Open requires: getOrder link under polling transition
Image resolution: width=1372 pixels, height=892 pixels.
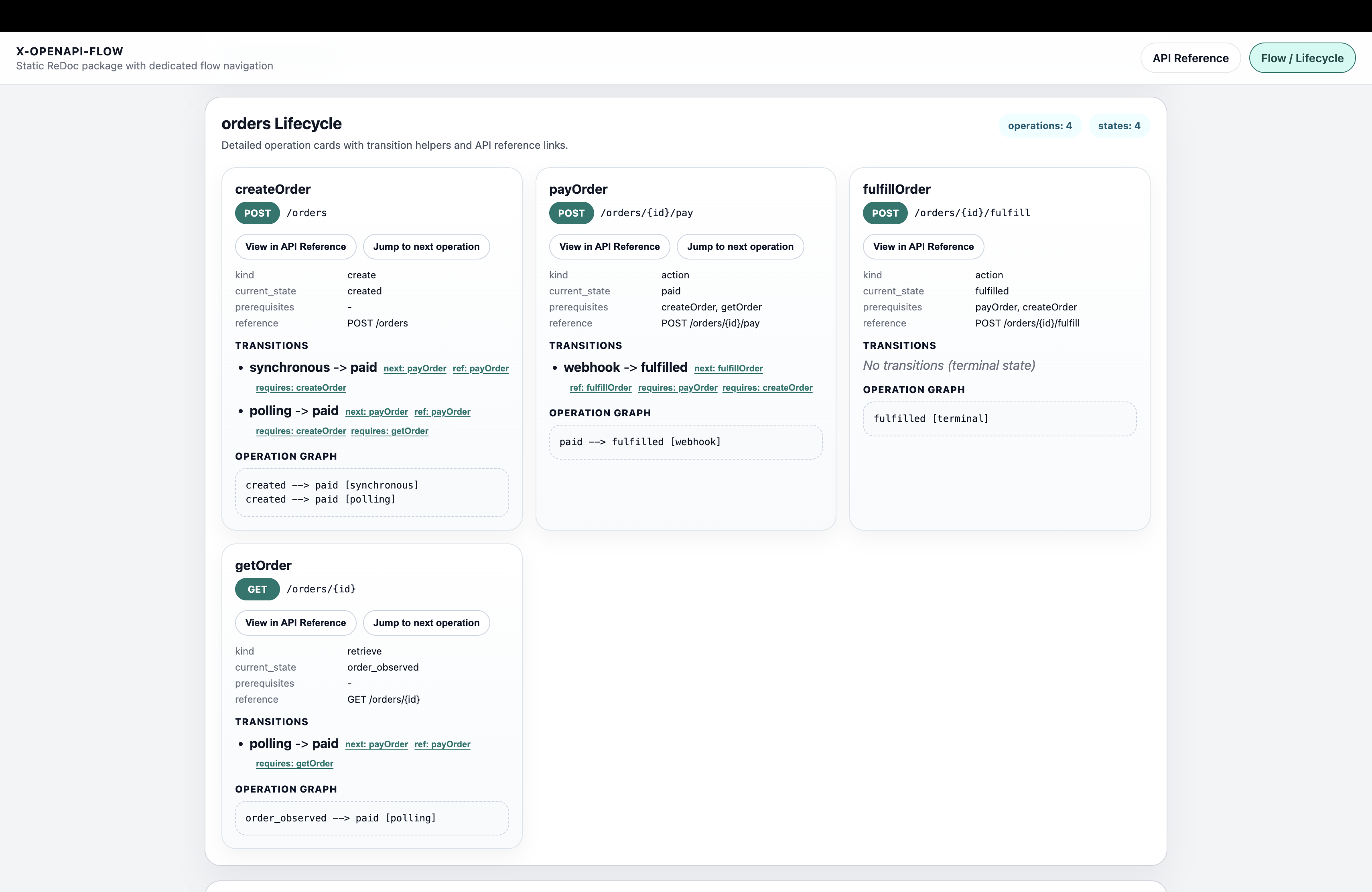click(x=390, y=431)
